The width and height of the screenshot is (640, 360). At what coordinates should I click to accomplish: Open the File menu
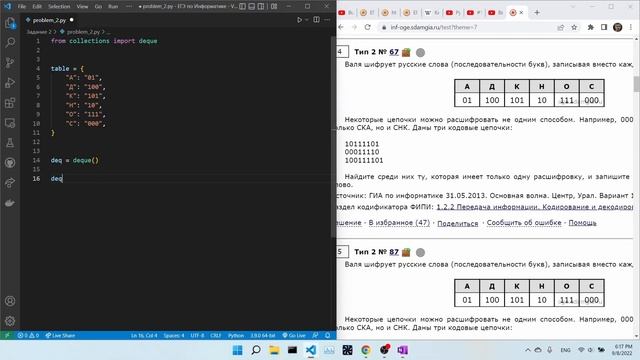tap(22, 7)
